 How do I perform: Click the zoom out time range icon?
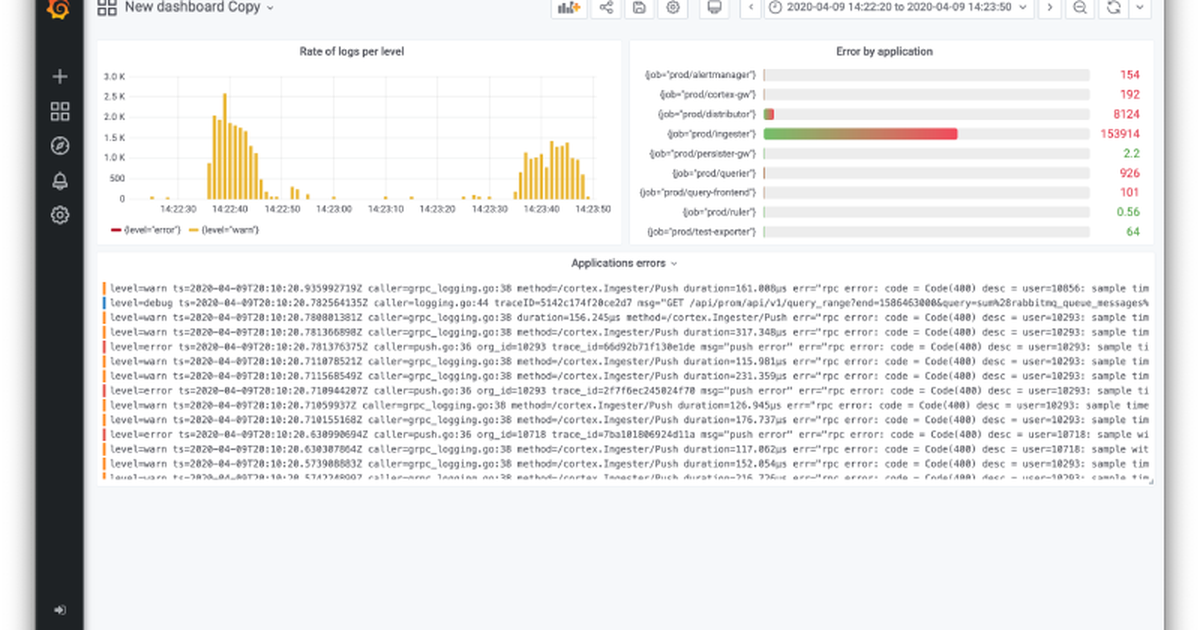1080,8
